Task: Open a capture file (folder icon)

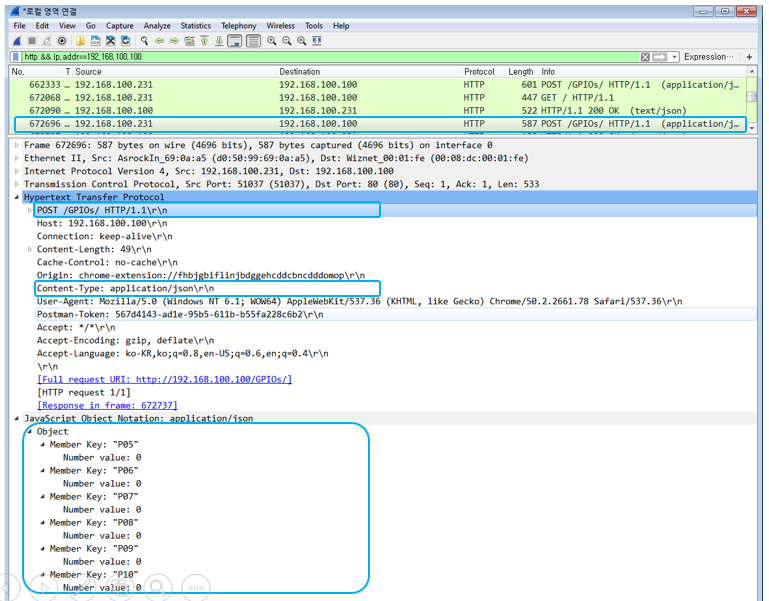Action: coord(80,41)
